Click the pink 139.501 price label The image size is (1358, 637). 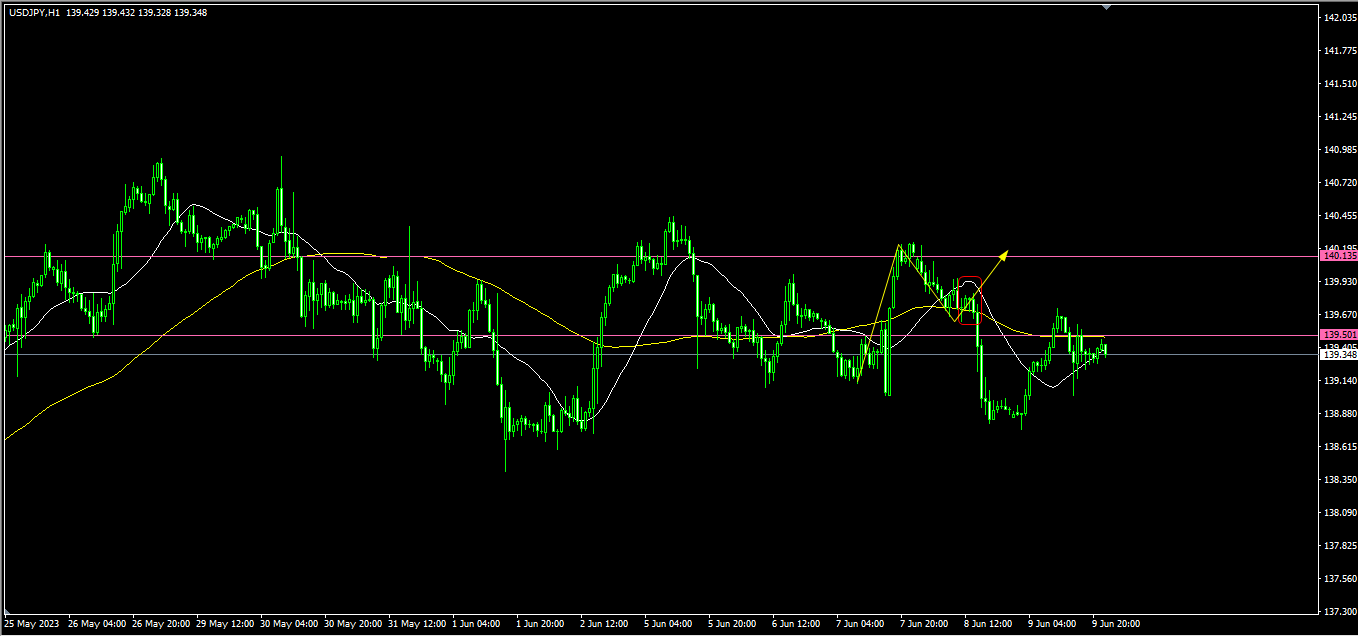click(x=1338, y=335)
